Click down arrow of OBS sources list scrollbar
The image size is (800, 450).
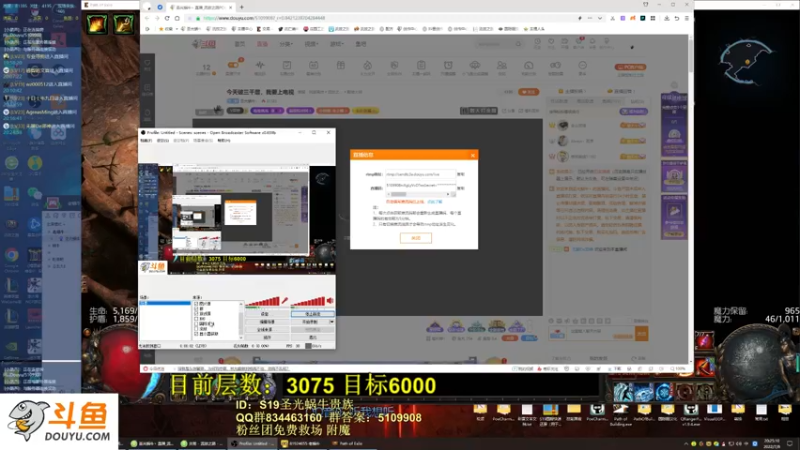tap(241, 337)
